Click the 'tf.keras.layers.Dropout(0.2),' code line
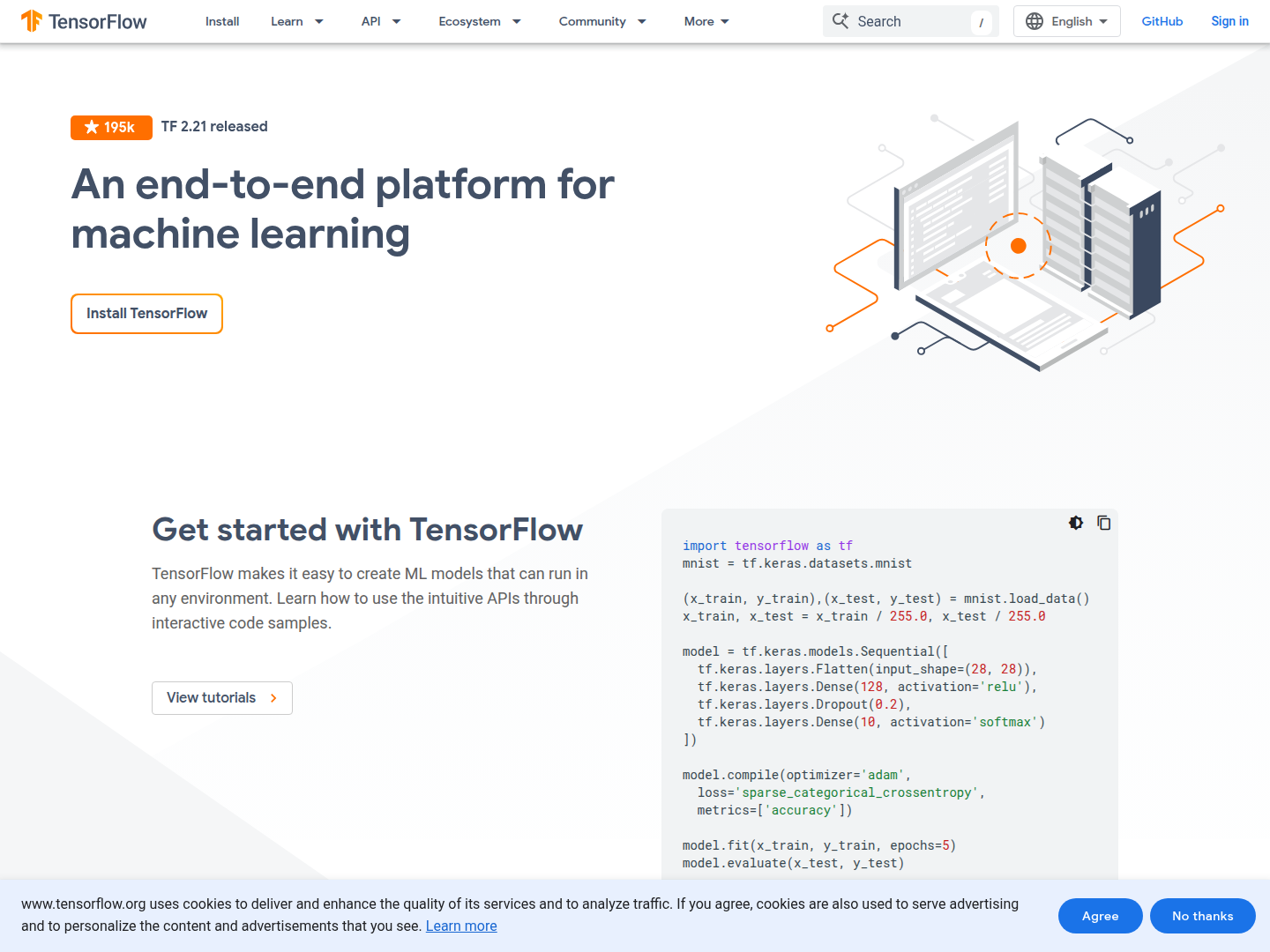This screenshot has width=1270, height=952. click(803, 704)
